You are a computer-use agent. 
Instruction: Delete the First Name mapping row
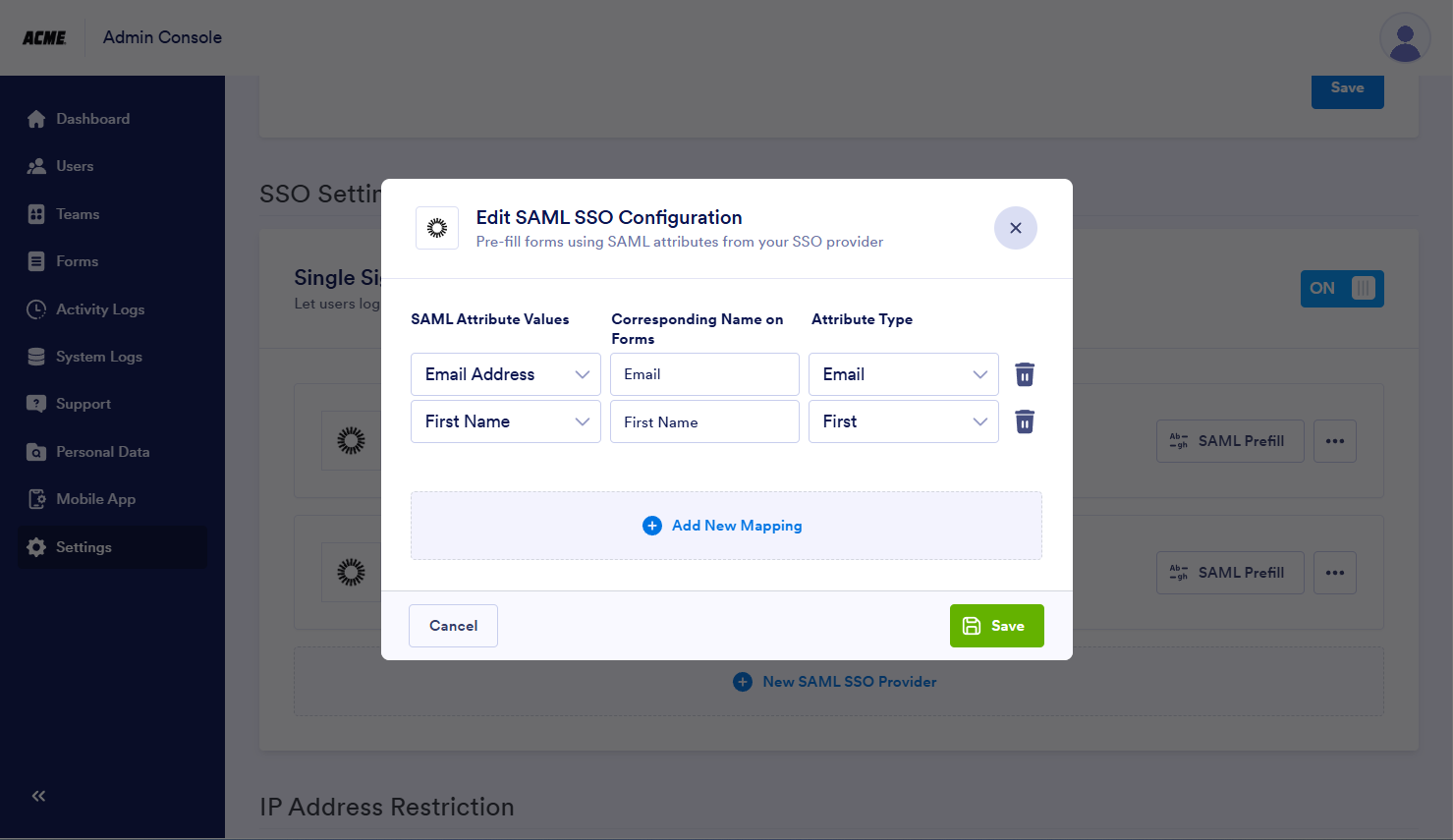(x=1024, y=421)
